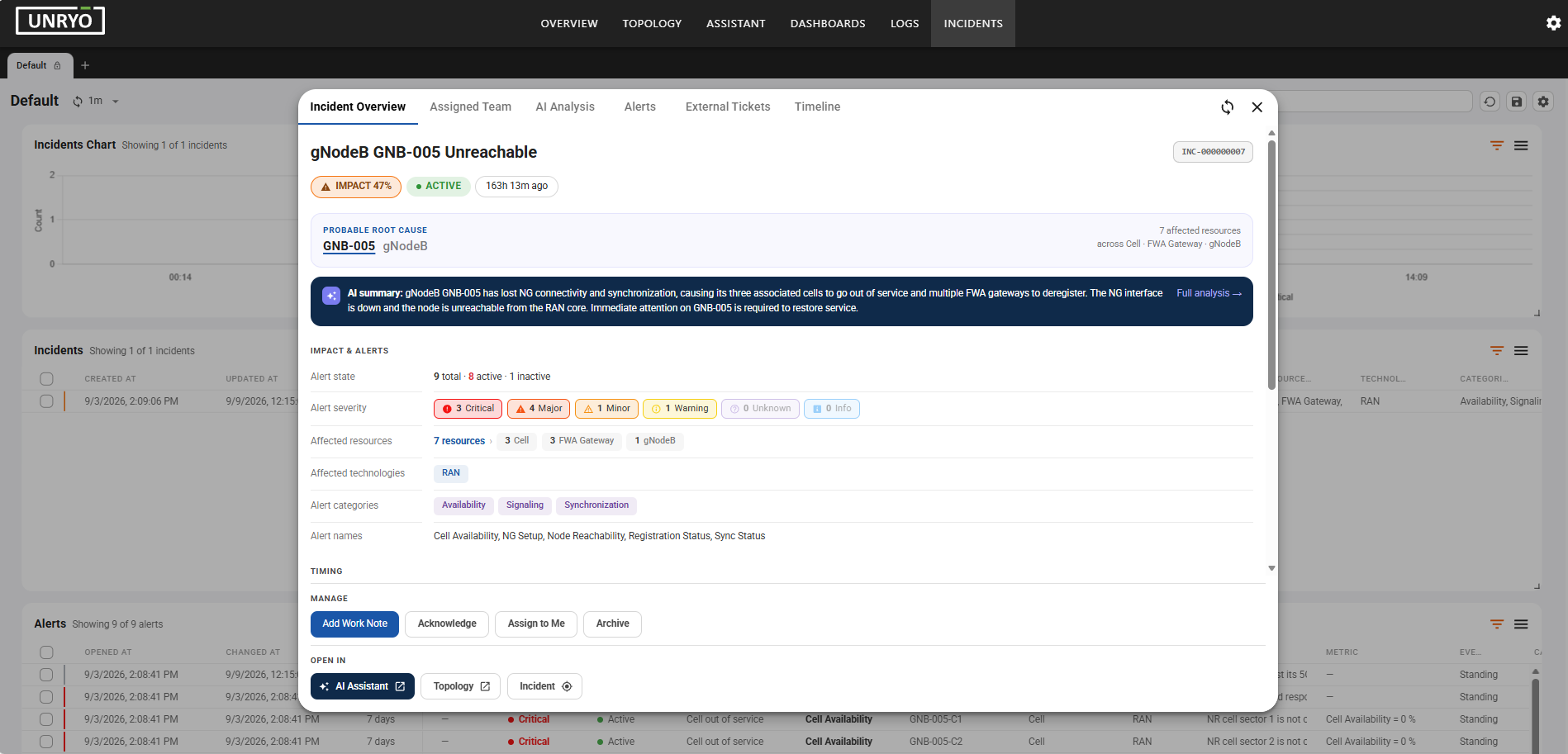Open the Alerts panel filter icon
Image resolution: width=1568 pixels, height=754 pixels.
(1497, 624)
